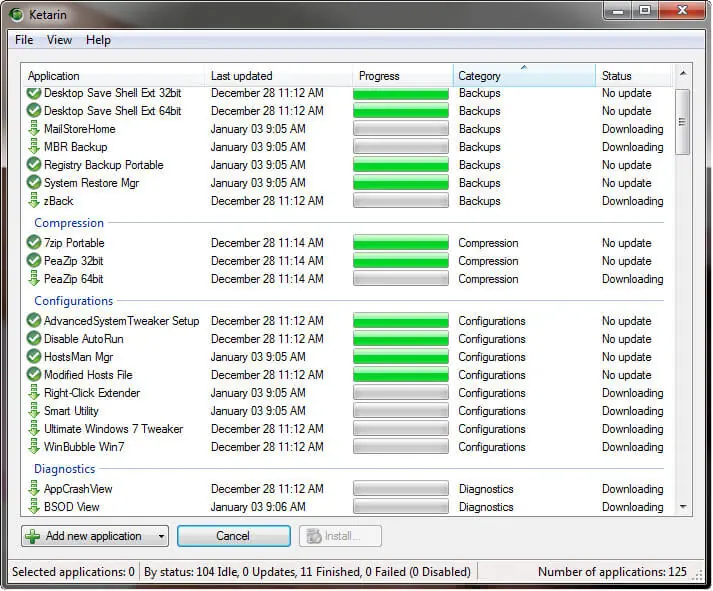Click the download icon for AppCrashView

(34, 489)
